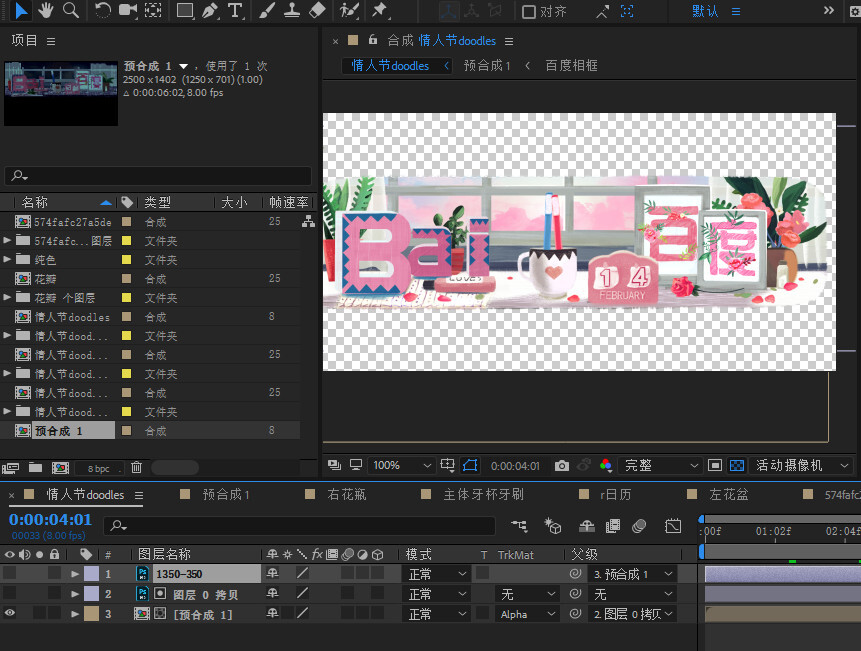This screenshot has width=861, height=651.
Task: Toggle hide shy layers in timeline
Action: [587, 526]
